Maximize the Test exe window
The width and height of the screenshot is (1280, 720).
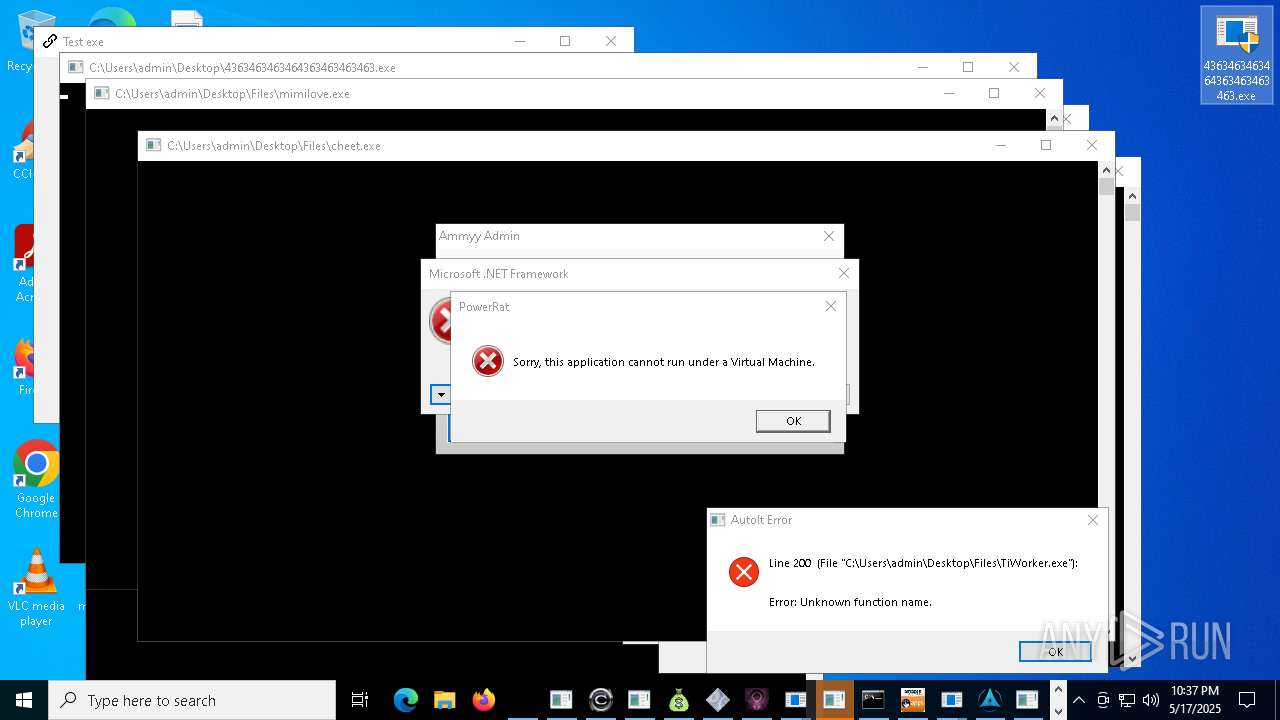[x=565, y=42]
